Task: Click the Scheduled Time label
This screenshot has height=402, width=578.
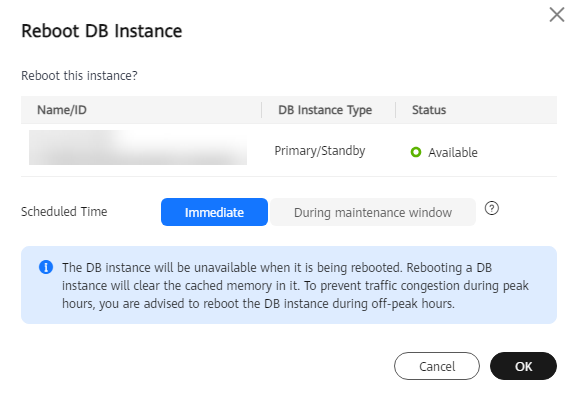Action: (x=64, y=212)
